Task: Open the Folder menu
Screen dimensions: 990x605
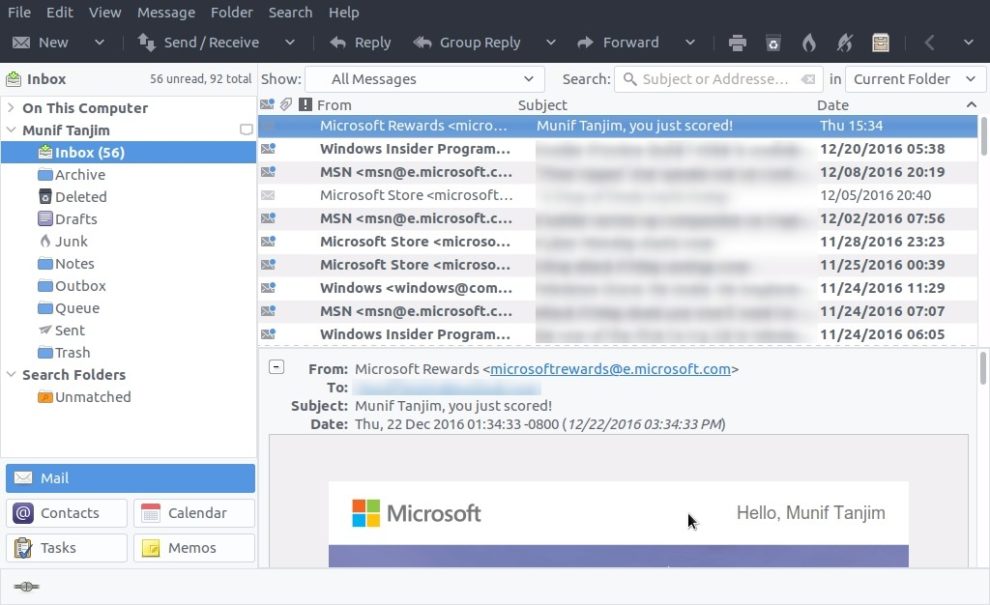Action: point(232,13)
